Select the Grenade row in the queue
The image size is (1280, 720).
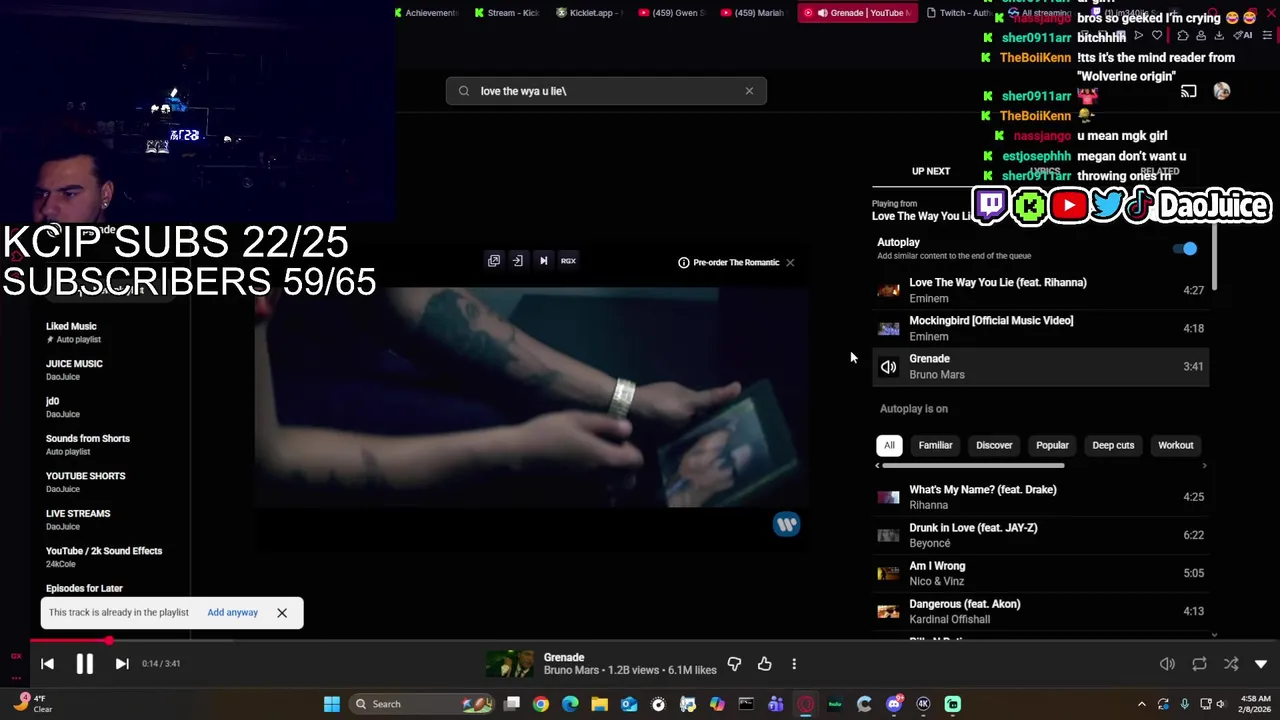(1040, 366)
